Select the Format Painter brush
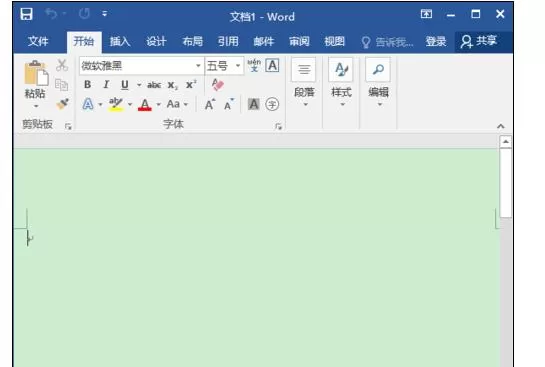The image size is (545, 367). click(x=62, y=104)
